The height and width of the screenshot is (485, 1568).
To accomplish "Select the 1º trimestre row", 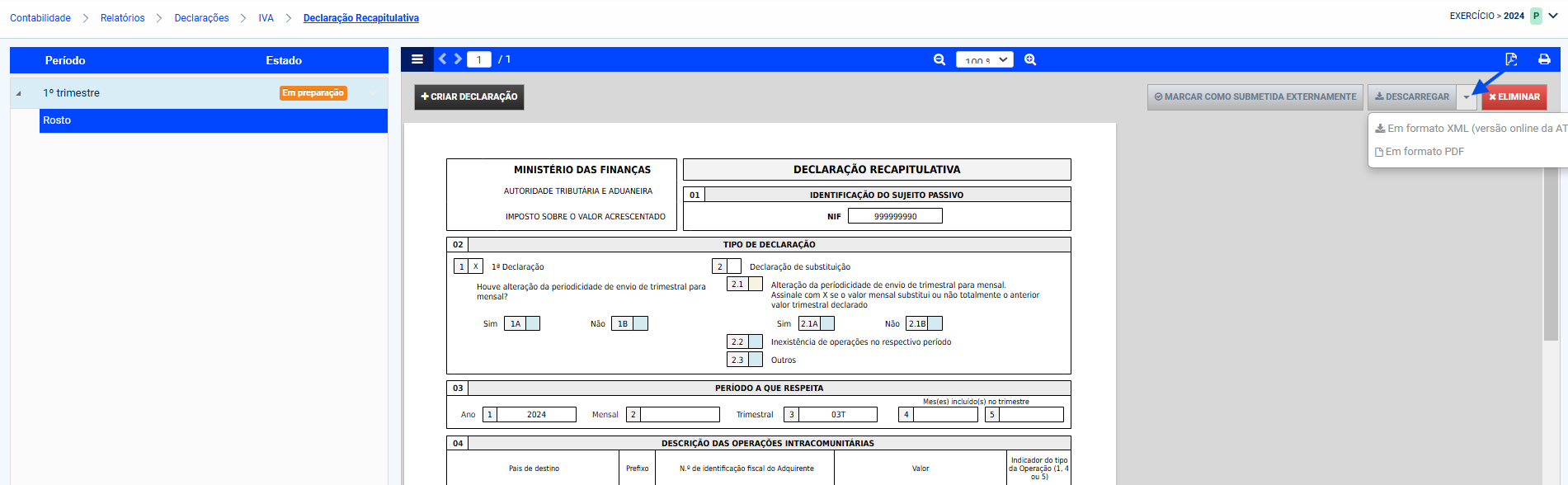I will click(199, 93).
